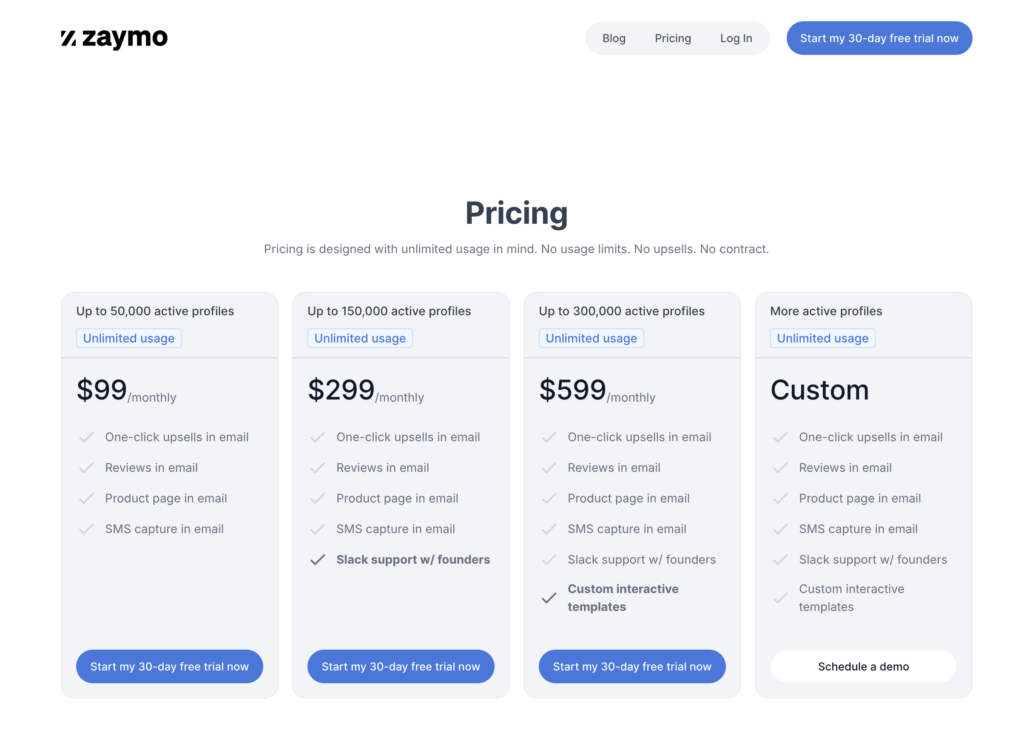Click the Unlimited usage badge on the 300,000 profiles plan
The height and width of the screenshot is (736, 1024).
pos(591,338)
